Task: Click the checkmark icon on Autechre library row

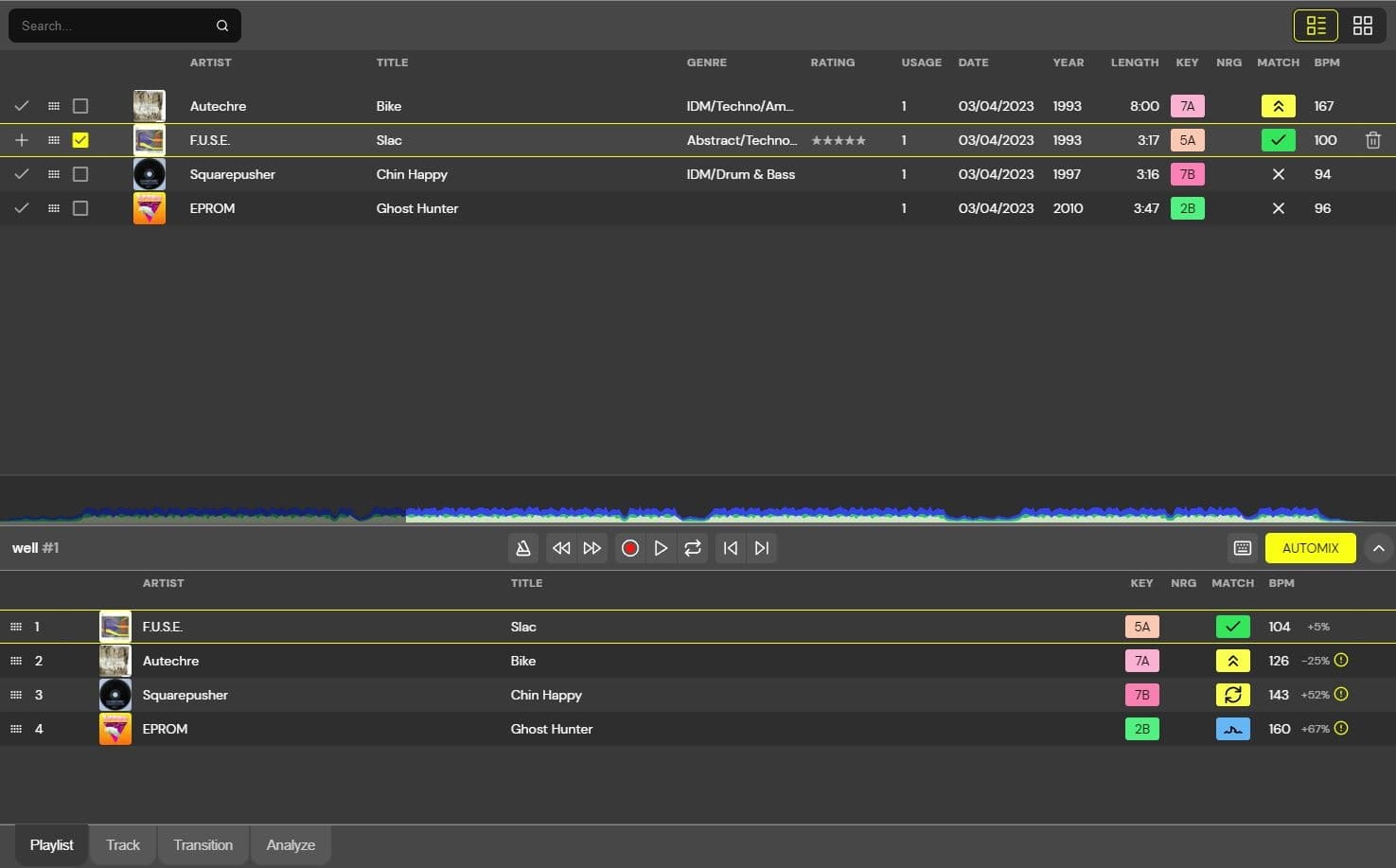Action: point(22,106)
